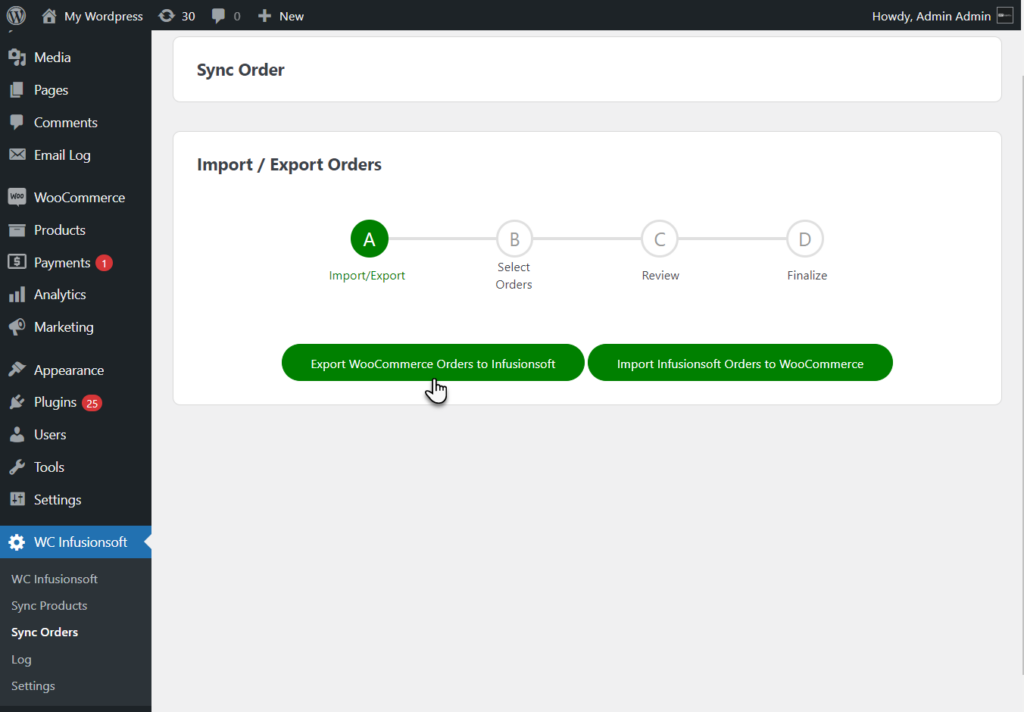Screen dimensions: 1024x712
Task: Click the Pages sidebar icon
Action: (x=17, y=90)
